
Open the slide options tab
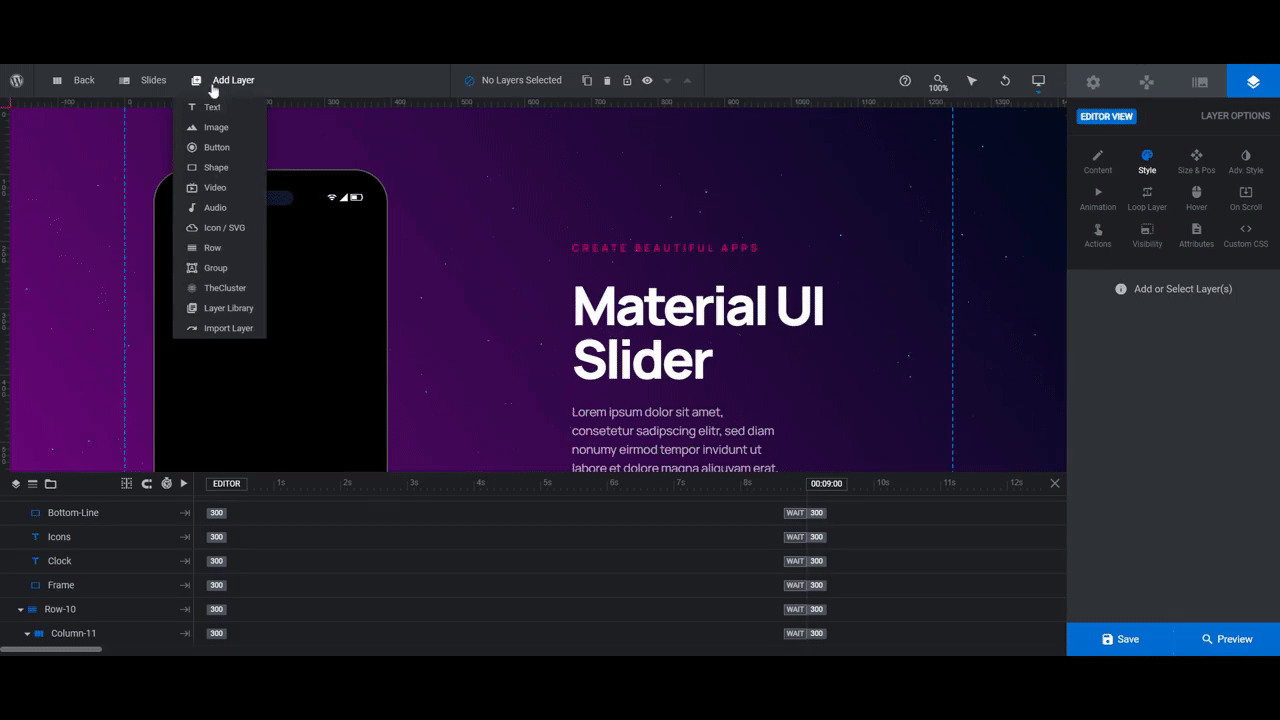pos(1200,82)
